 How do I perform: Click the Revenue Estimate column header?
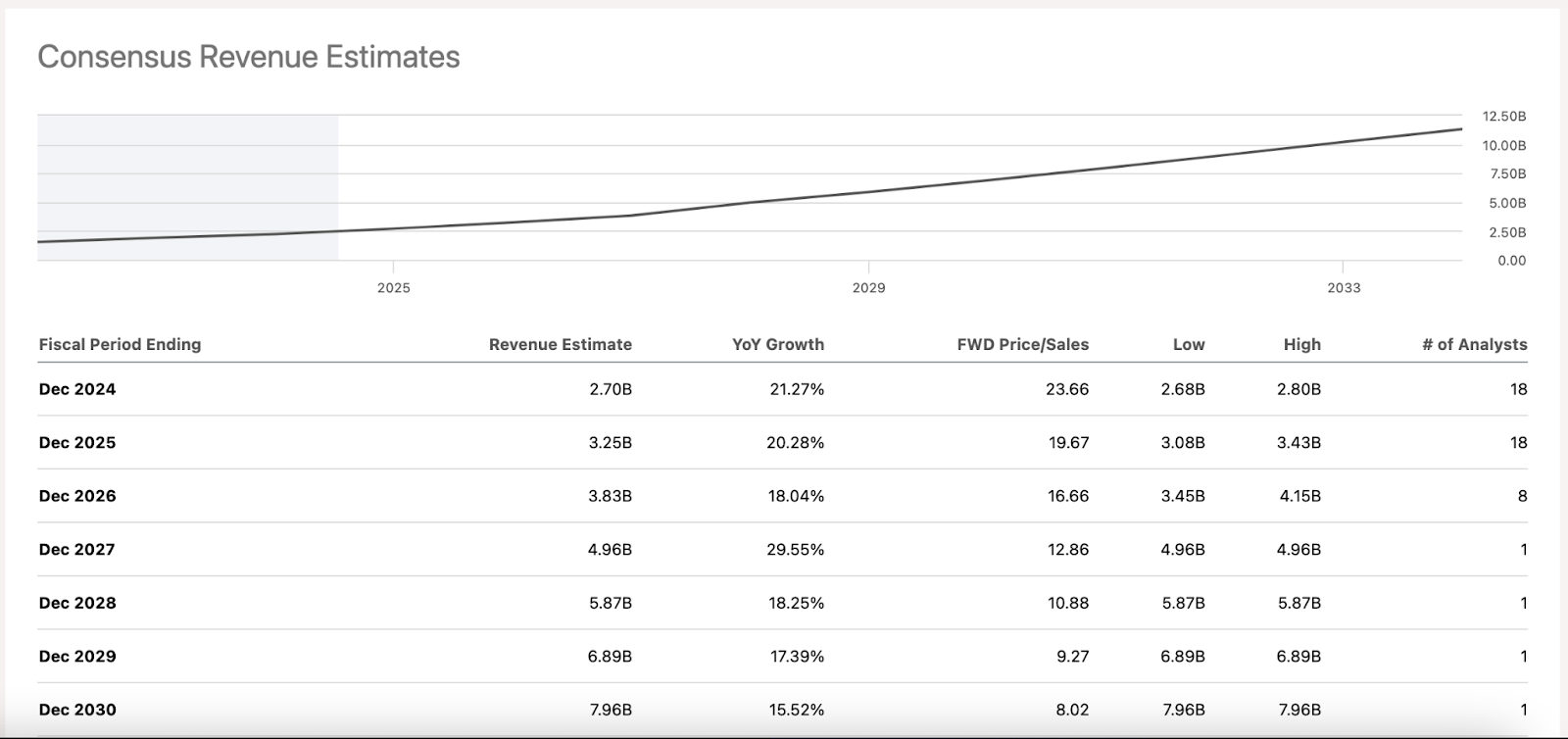[560, 344]
